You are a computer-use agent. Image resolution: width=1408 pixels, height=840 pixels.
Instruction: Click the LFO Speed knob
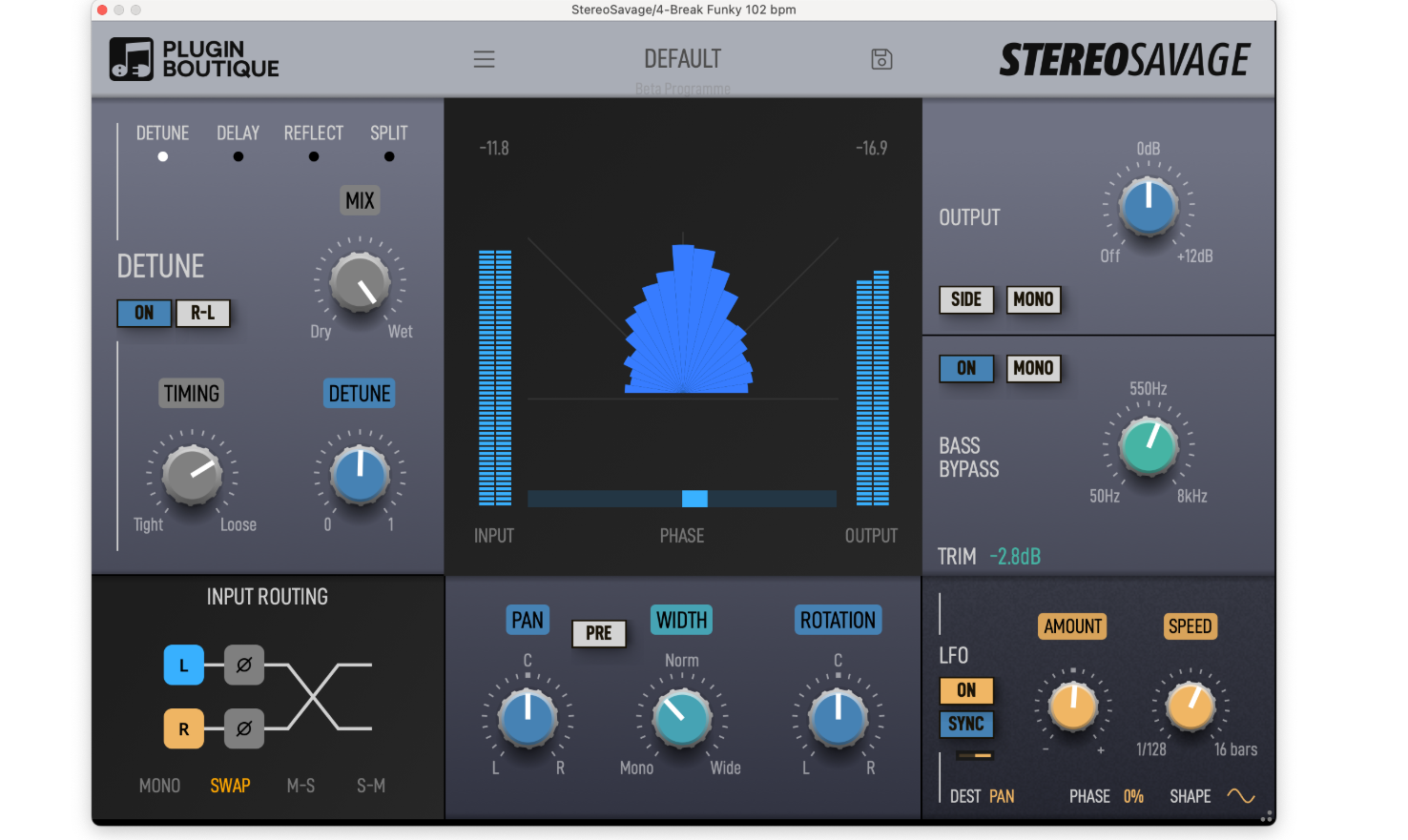tap(1191, 707)
